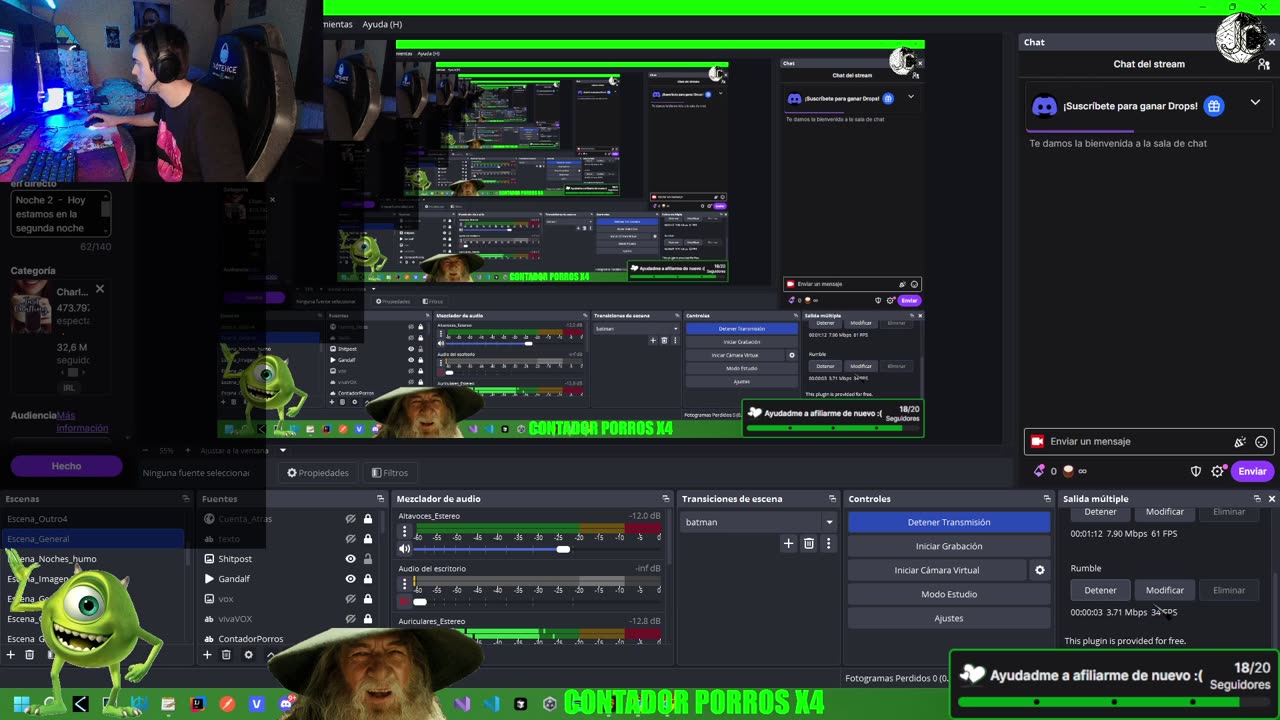Send chat message with Enviar

[x=1252, y=471]
